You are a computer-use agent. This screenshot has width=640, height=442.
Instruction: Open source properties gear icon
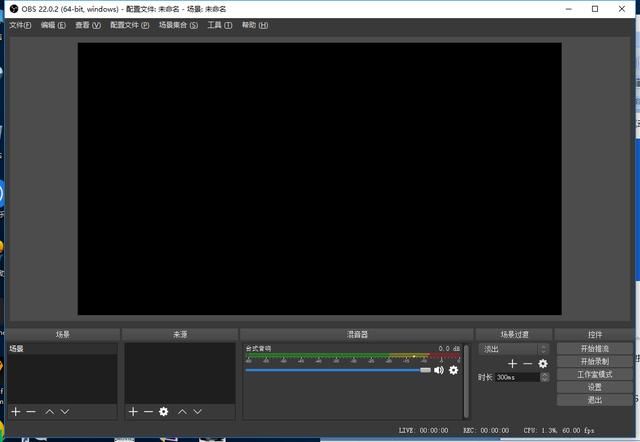coord(164,411)
